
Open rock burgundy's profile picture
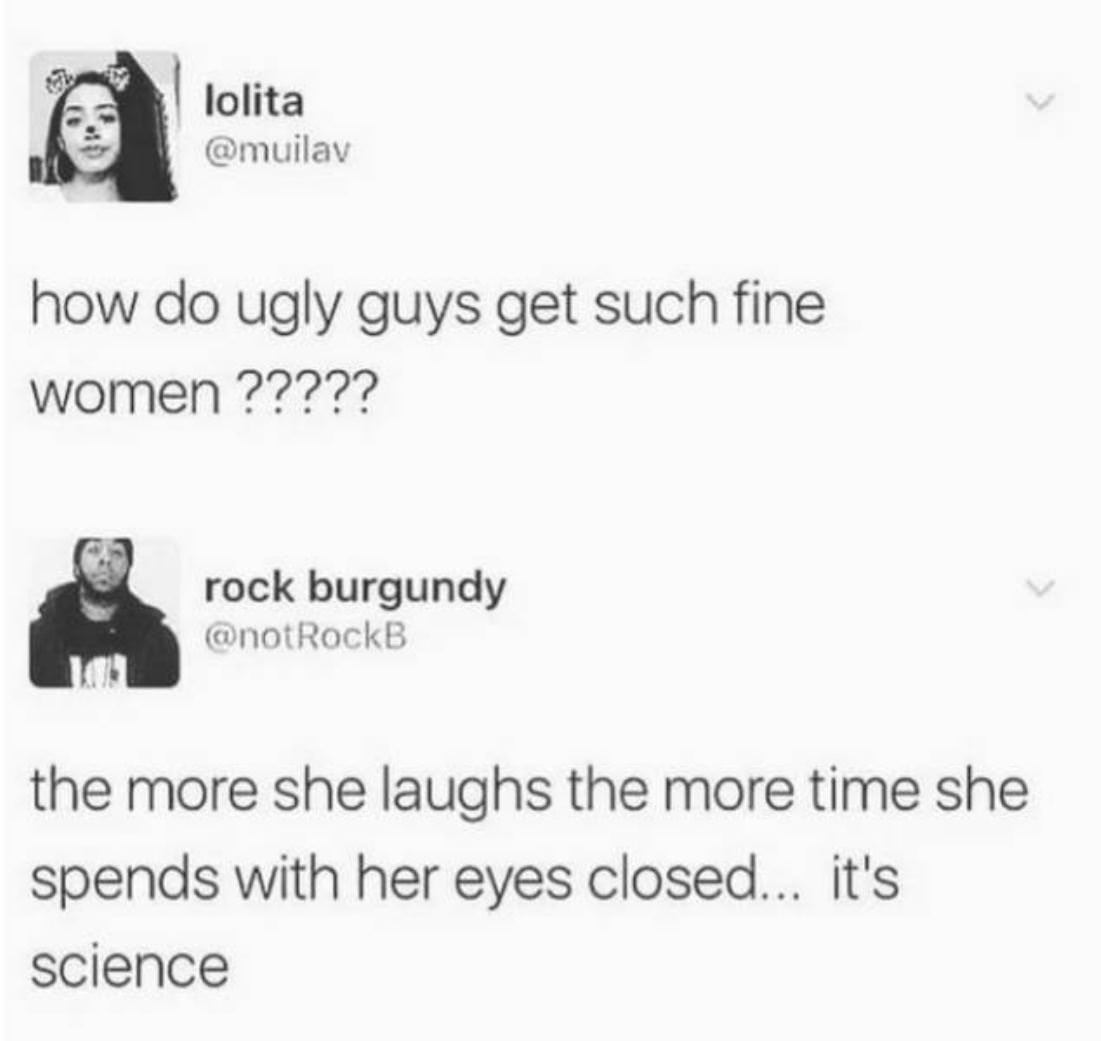[x=104, y=612]
